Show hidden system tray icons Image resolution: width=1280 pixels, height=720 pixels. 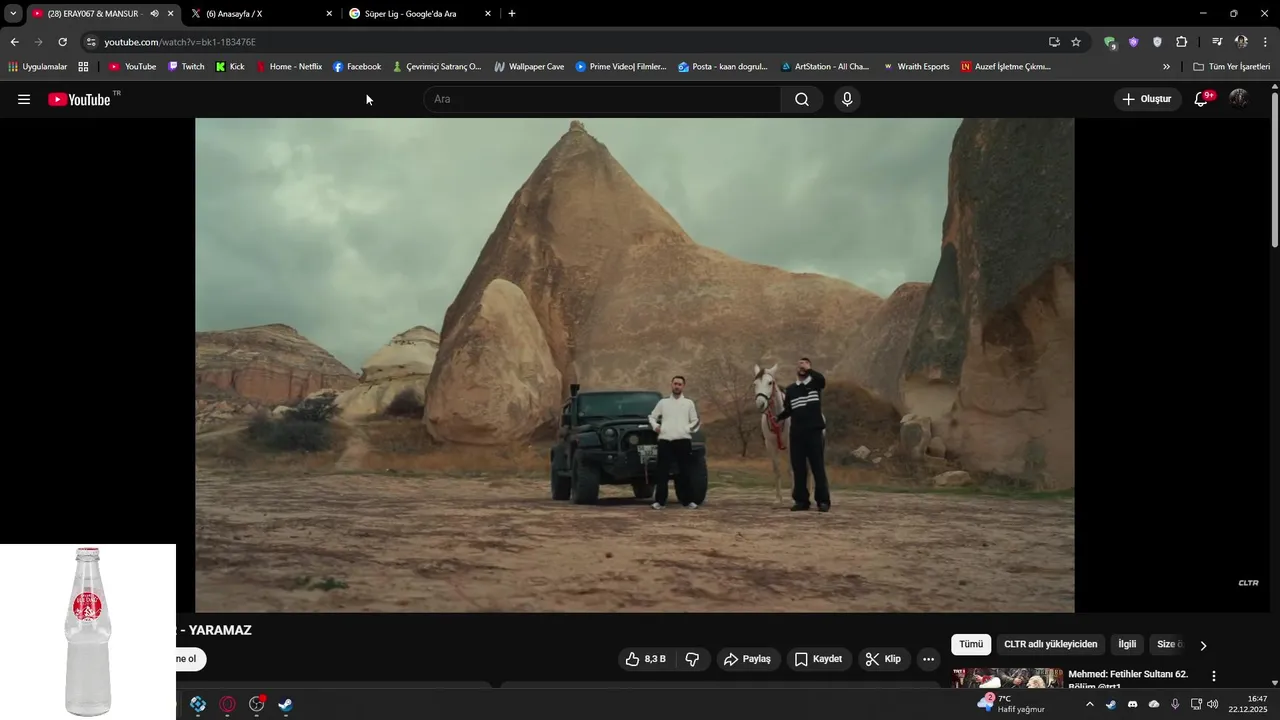coord(1090,704)
